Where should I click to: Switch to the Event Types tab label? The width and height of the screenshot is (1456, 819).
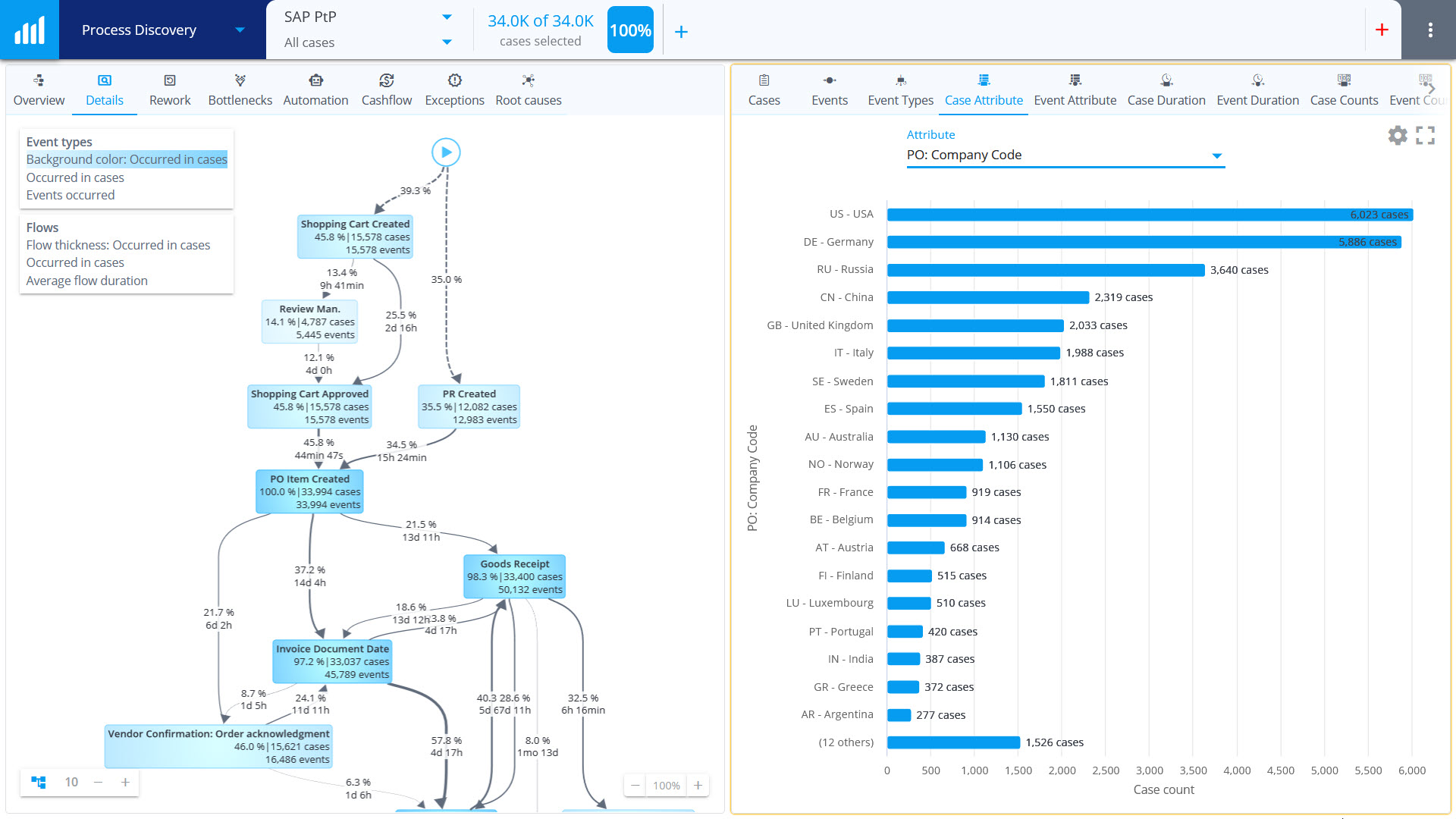click(901, 100)
